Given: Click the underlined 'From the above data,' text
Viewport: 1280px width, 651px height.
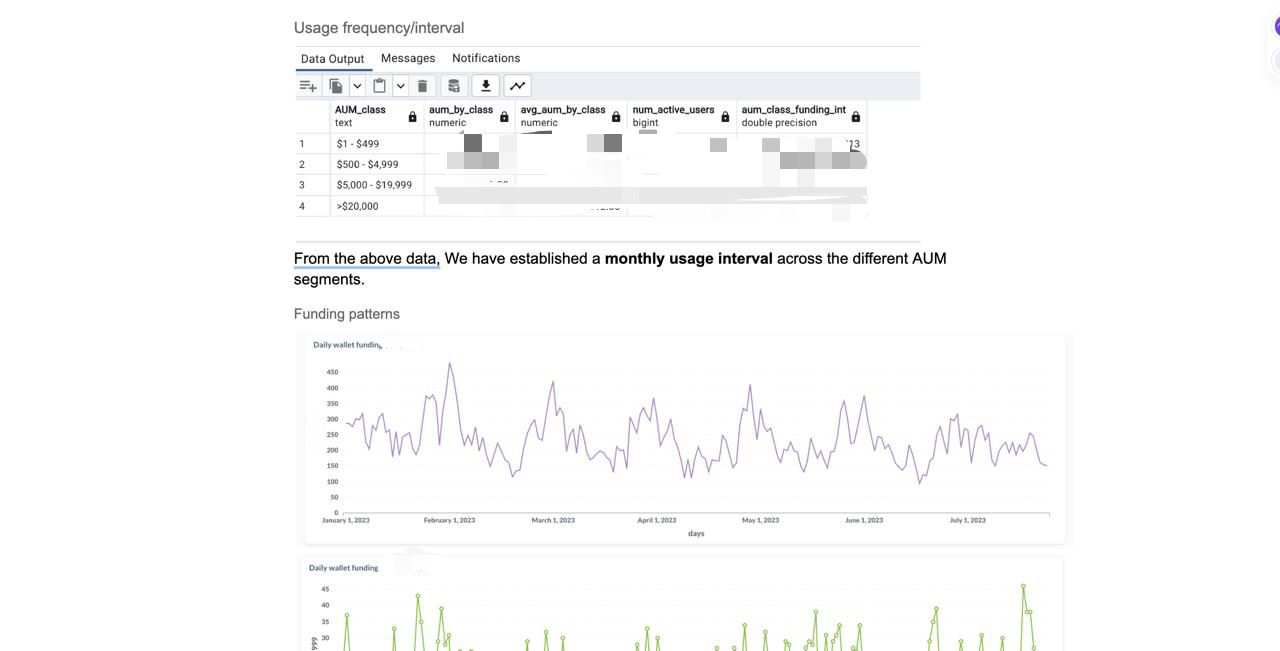Looking at the screenshot, I should [367, 259].
